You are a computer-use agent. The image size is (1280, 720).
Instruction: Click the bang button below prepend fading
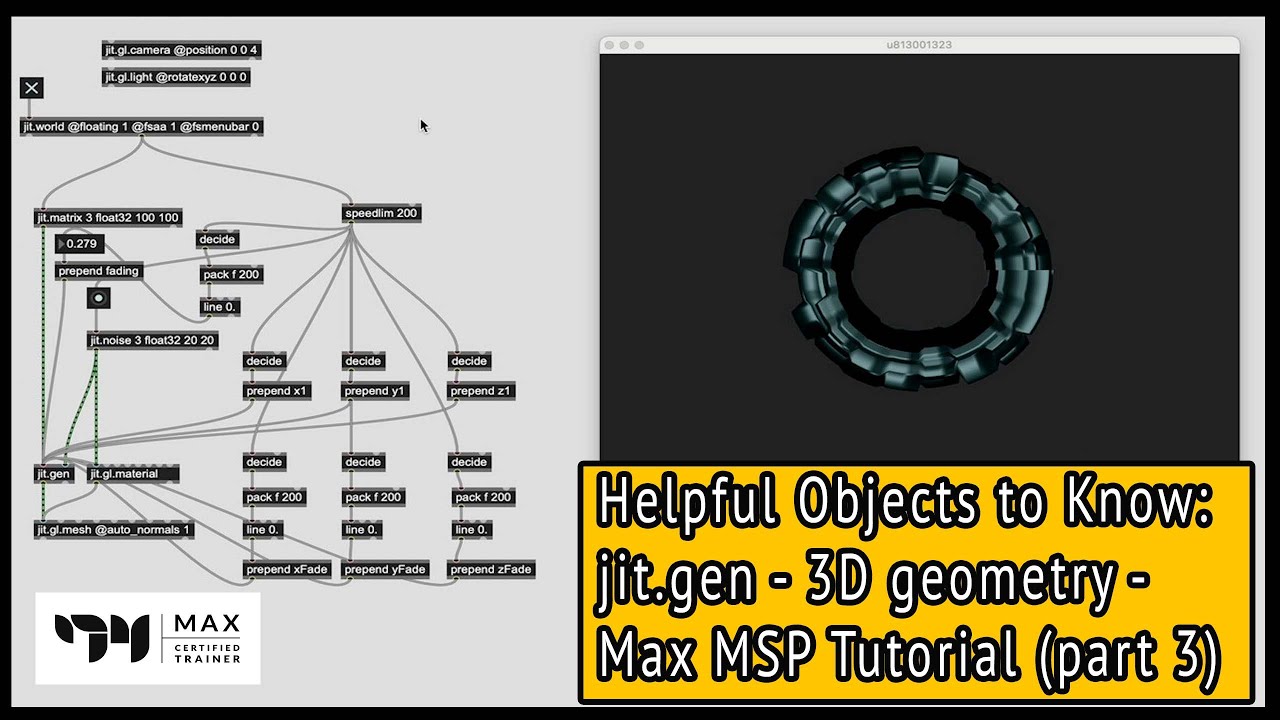click(98, 298)
